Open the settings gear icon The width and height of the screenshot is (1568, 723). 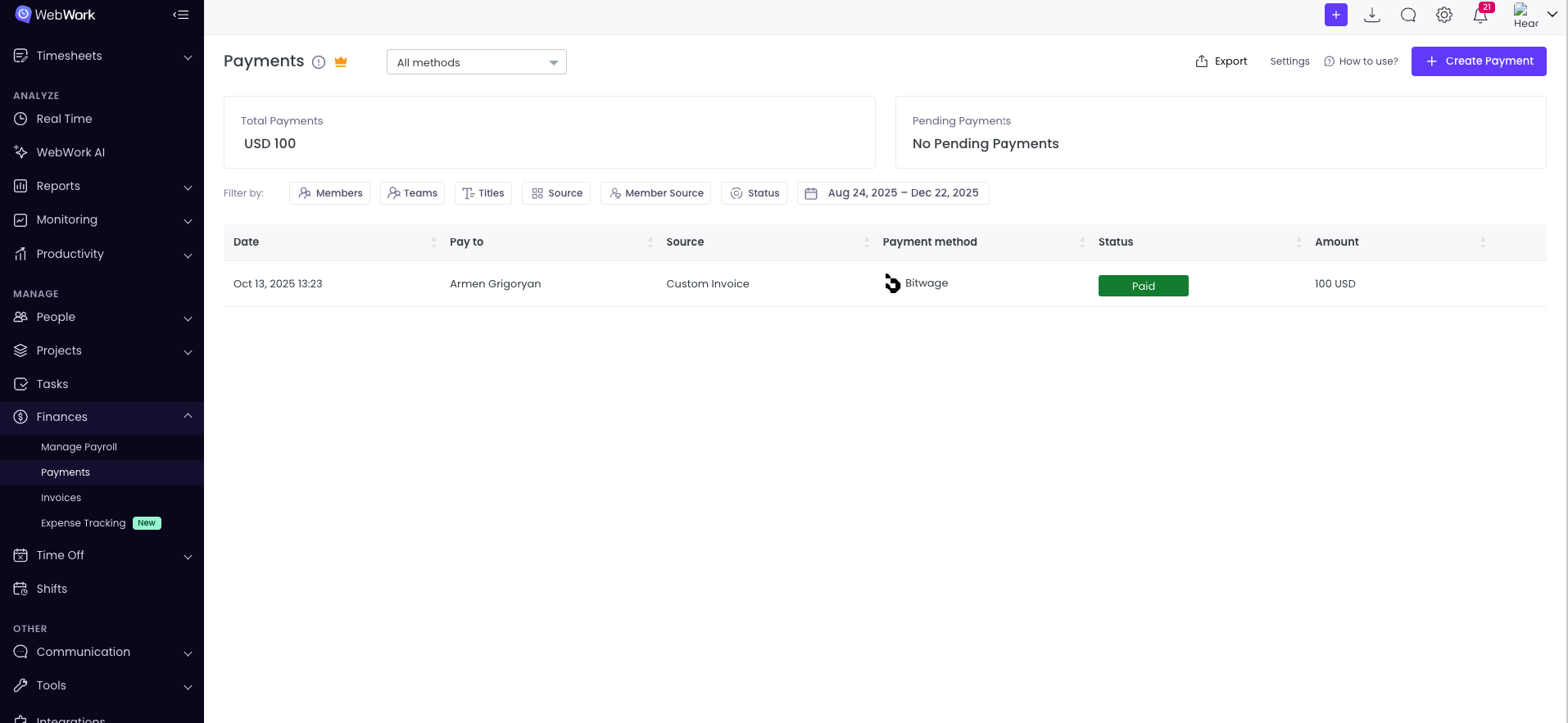click(1443, 15)
